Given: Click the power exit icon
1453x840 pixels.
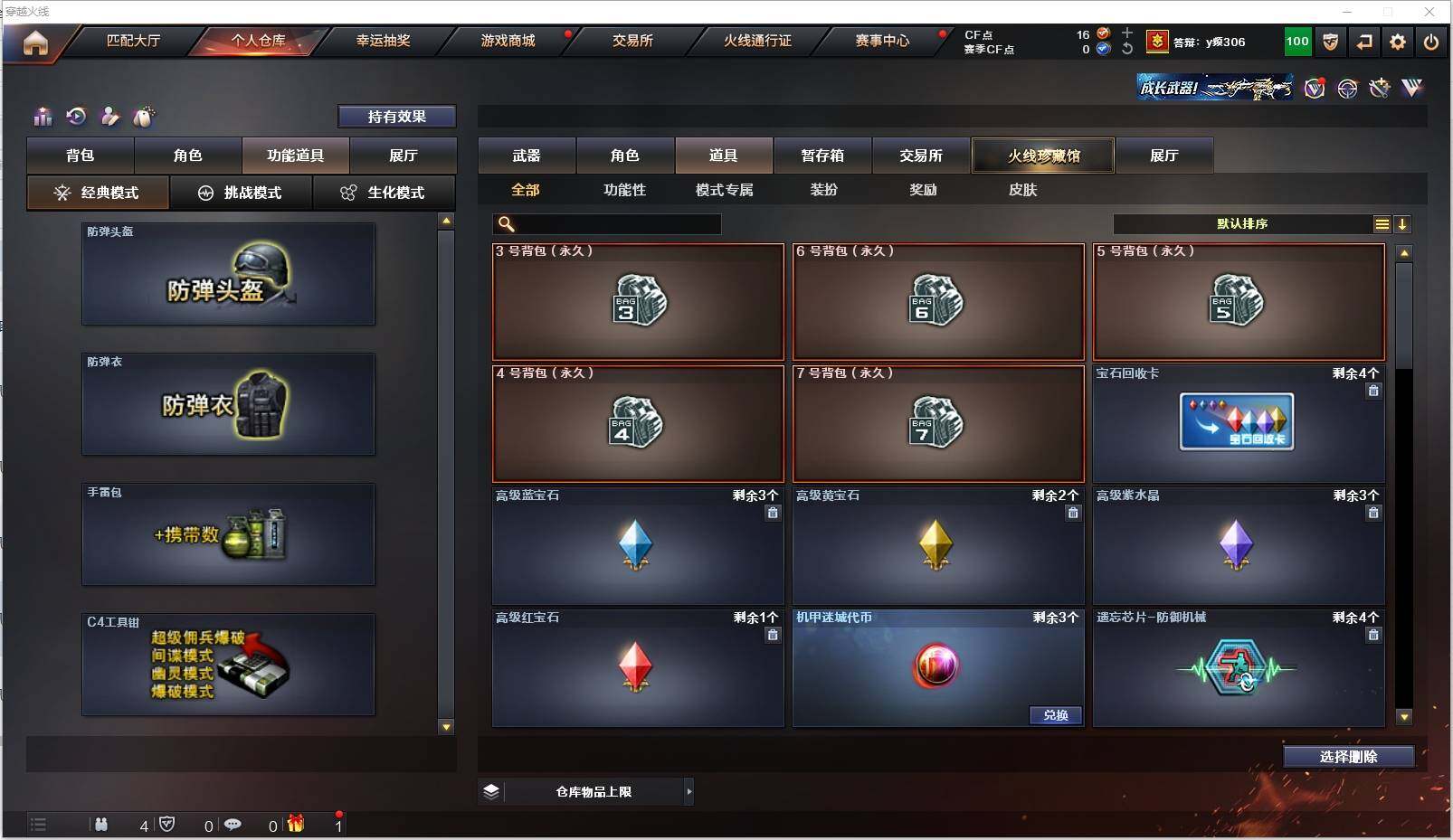Looking at the screenshot, I should pyautogui.click(x=1431, y=42).
